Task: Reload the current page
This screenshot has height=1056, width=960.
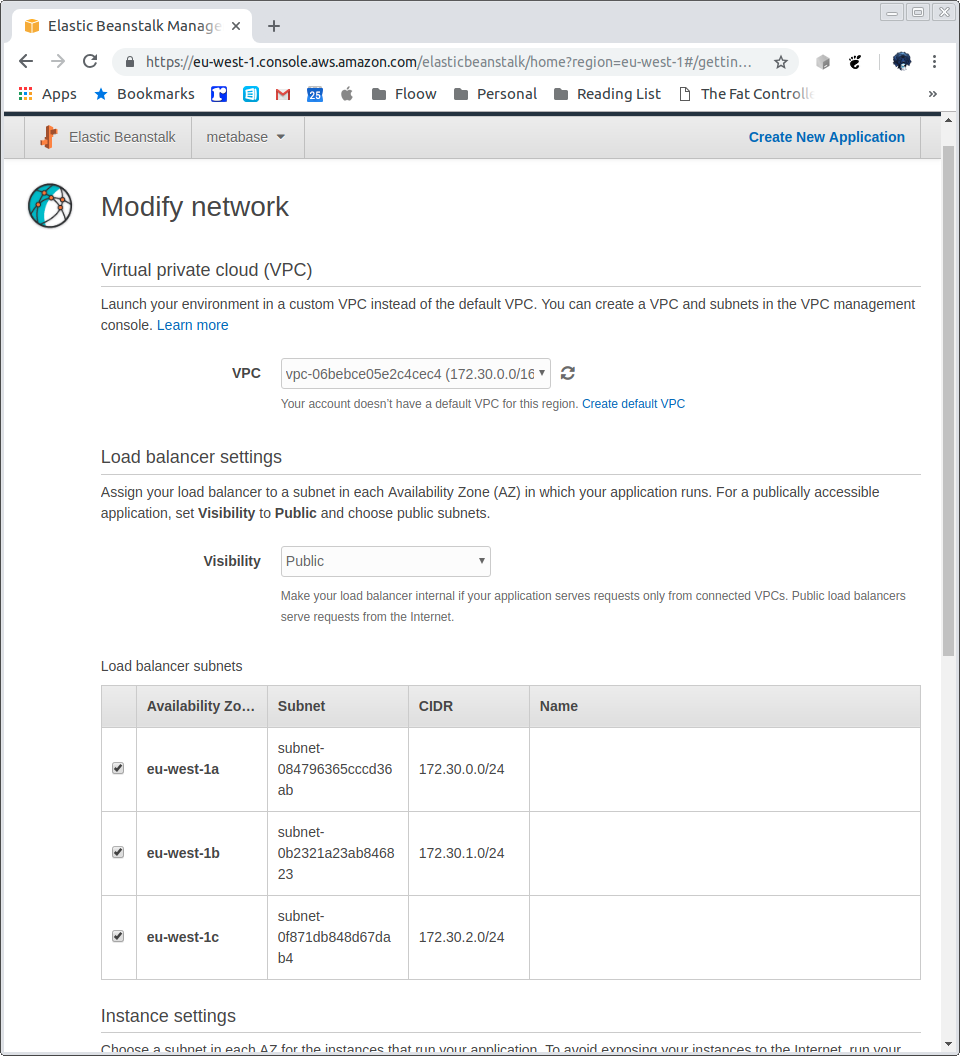Action: (x=90, y=61)
